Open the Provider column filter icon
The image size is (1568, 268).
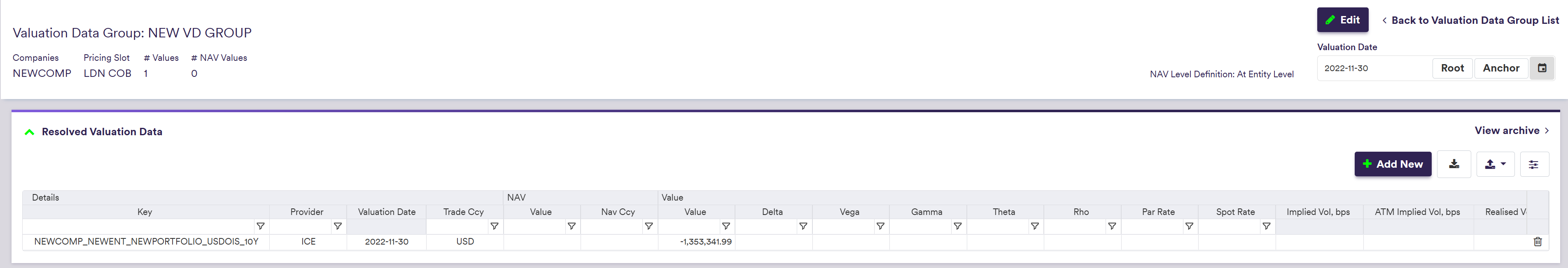point(337,226)
